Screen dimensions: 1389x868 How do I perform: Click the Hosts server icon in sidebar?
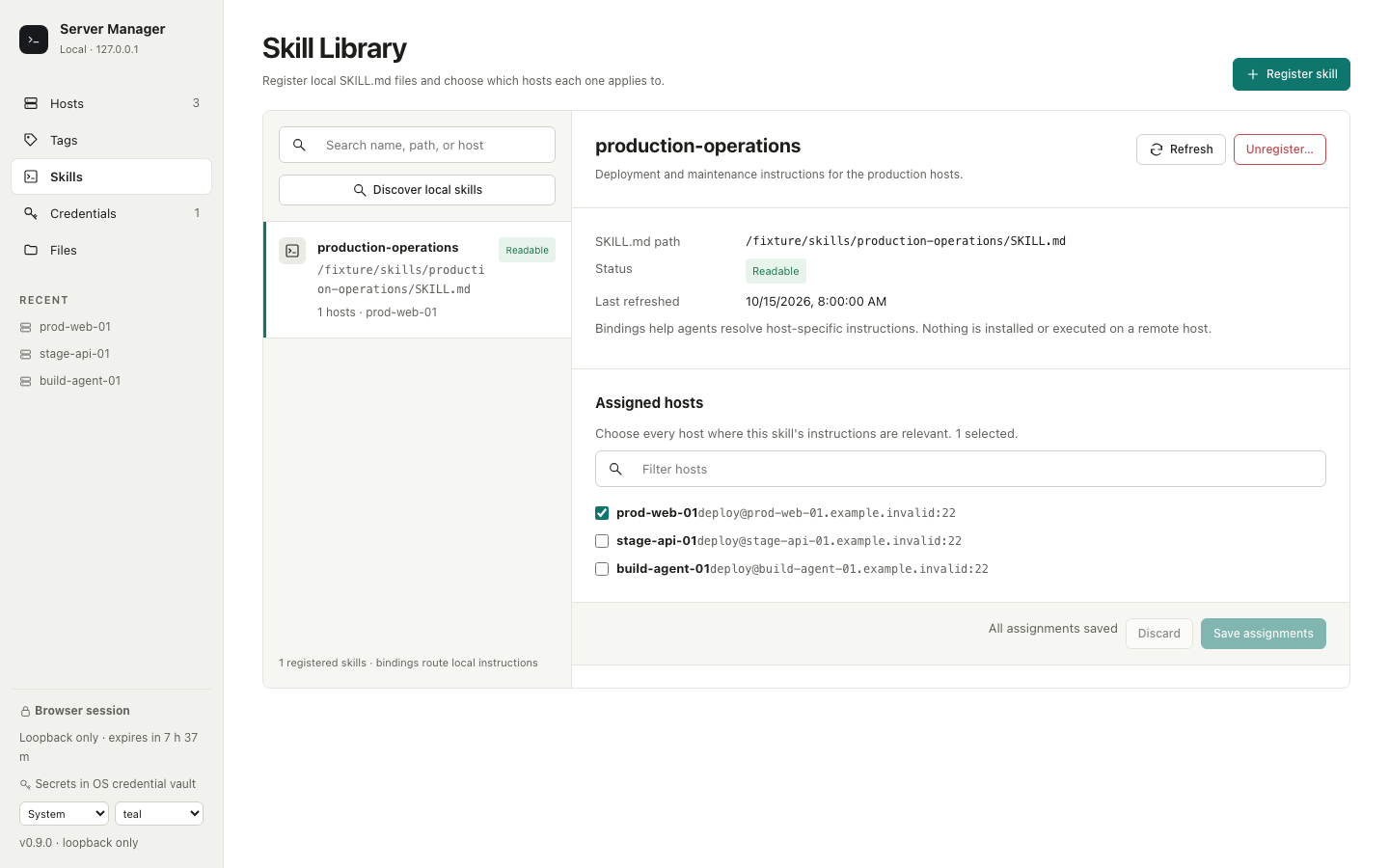(x=31, y=103)
